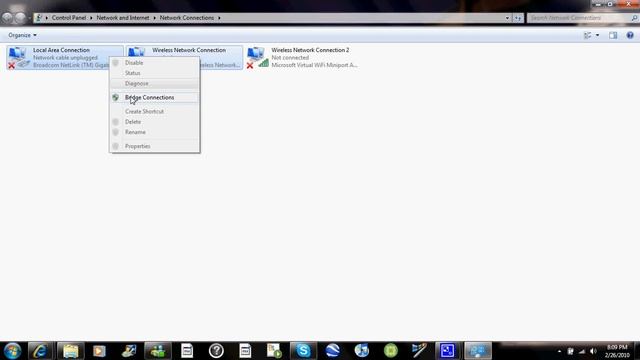This screenshot has height=360, width=640.
Task: Open the blue square taskbar application icon
Action: [447, 351]
